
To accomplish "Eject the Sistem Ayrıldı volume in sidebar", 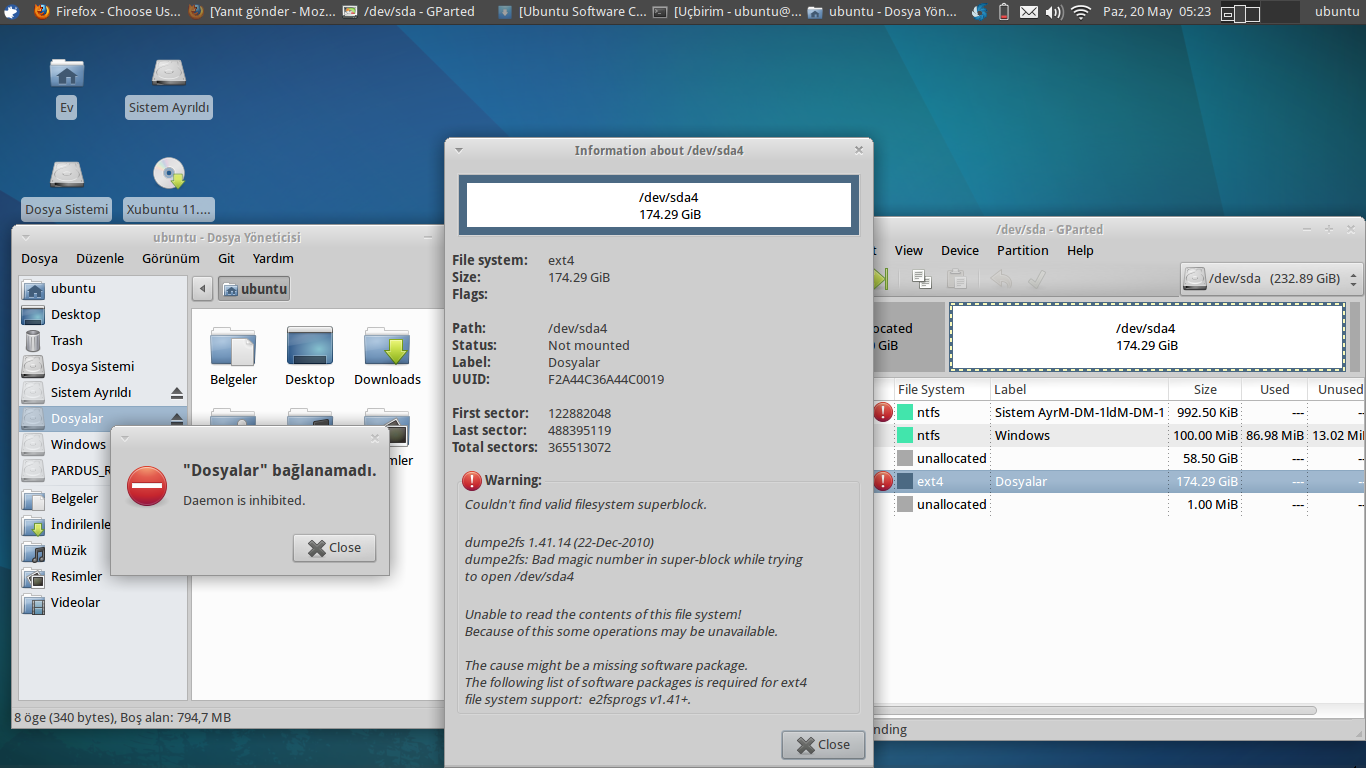I will 177,393.
